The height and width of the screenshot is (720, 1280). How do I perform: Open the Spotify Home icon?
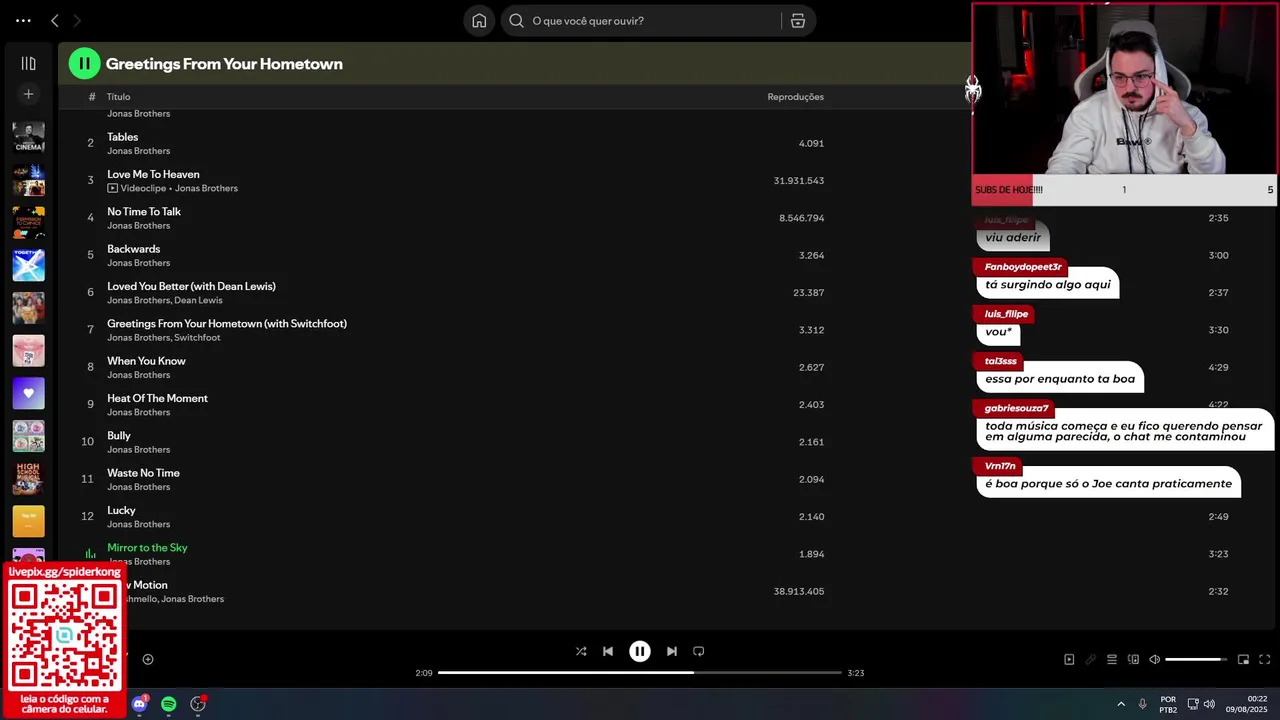[479, 21]
